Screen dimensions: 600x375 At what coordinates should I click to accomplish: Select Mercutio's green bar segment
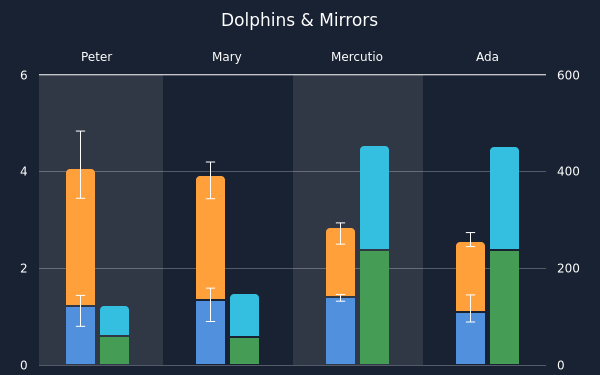[375, 308]
